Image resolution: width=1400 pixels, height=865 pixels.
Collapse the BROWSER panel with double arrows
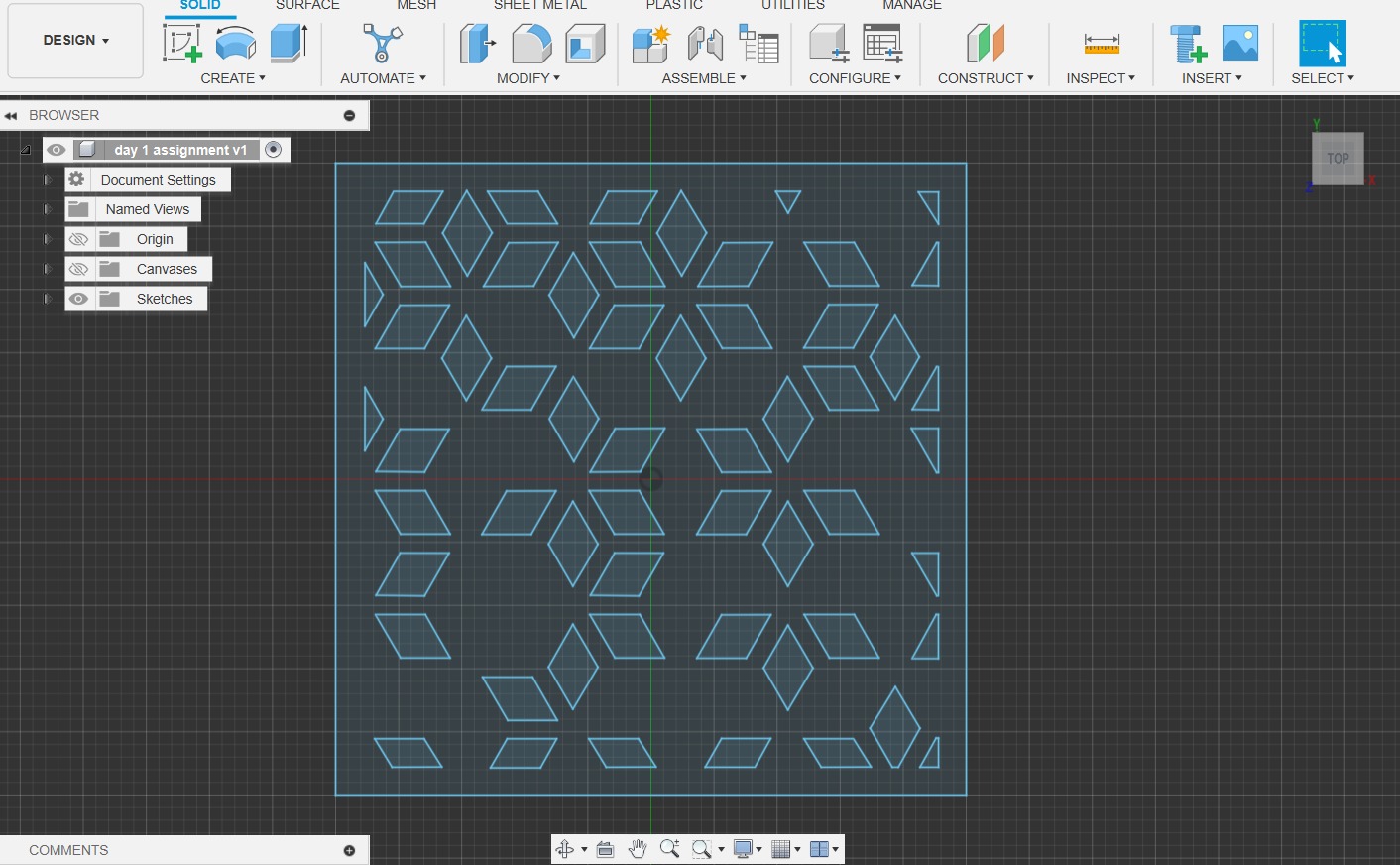click(x=11, y=116)
